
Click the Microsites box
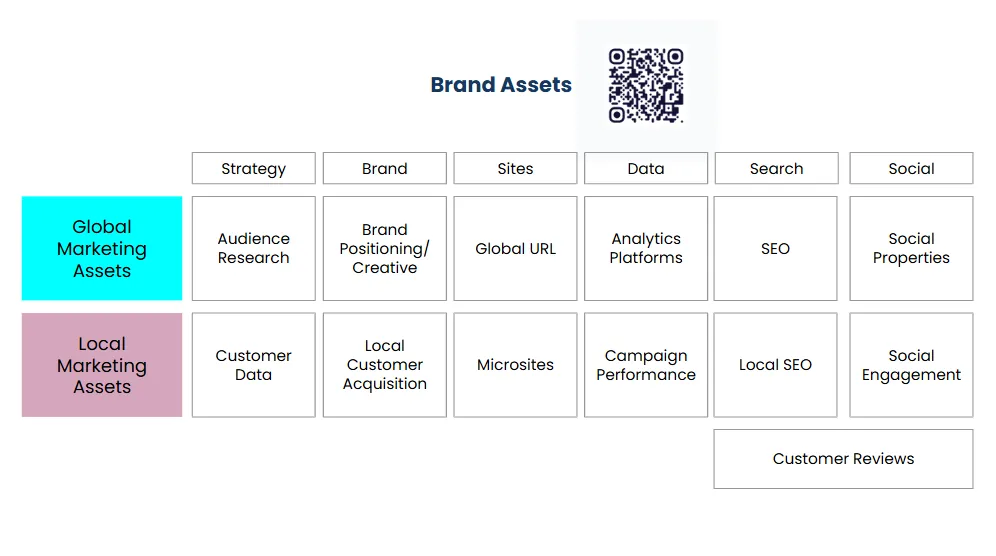click(515, 365)
